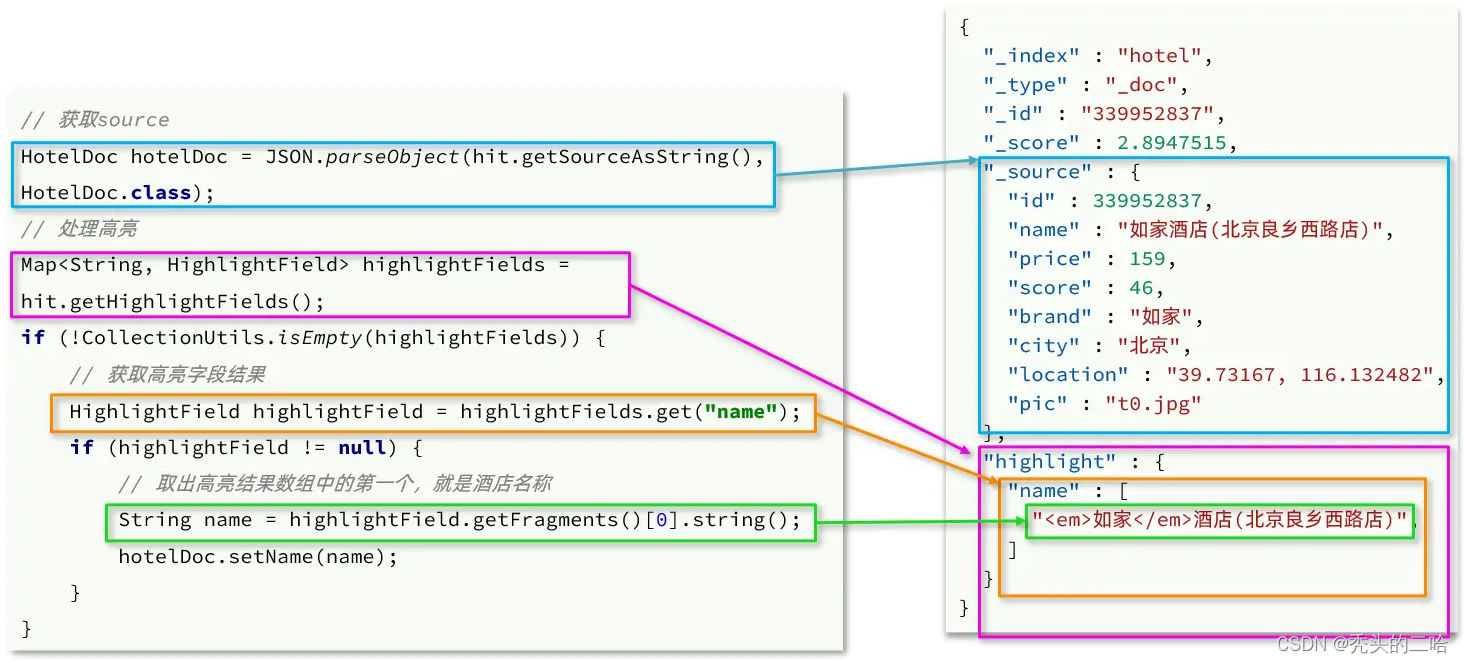Click the JSON line '"_type" : "_doc"'
Viewport: 1464px width, 663px height.
pos(1086,85)
